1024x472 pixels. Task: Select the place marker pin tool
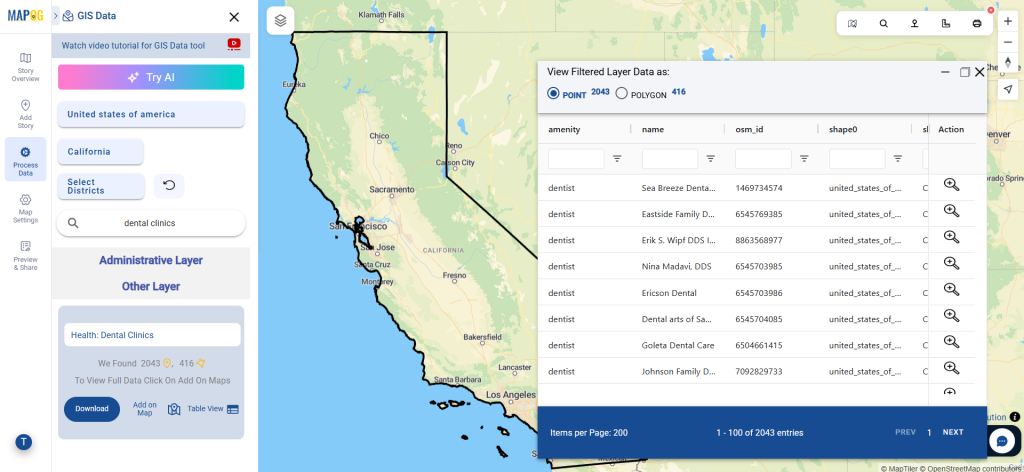tap(914, 23)
